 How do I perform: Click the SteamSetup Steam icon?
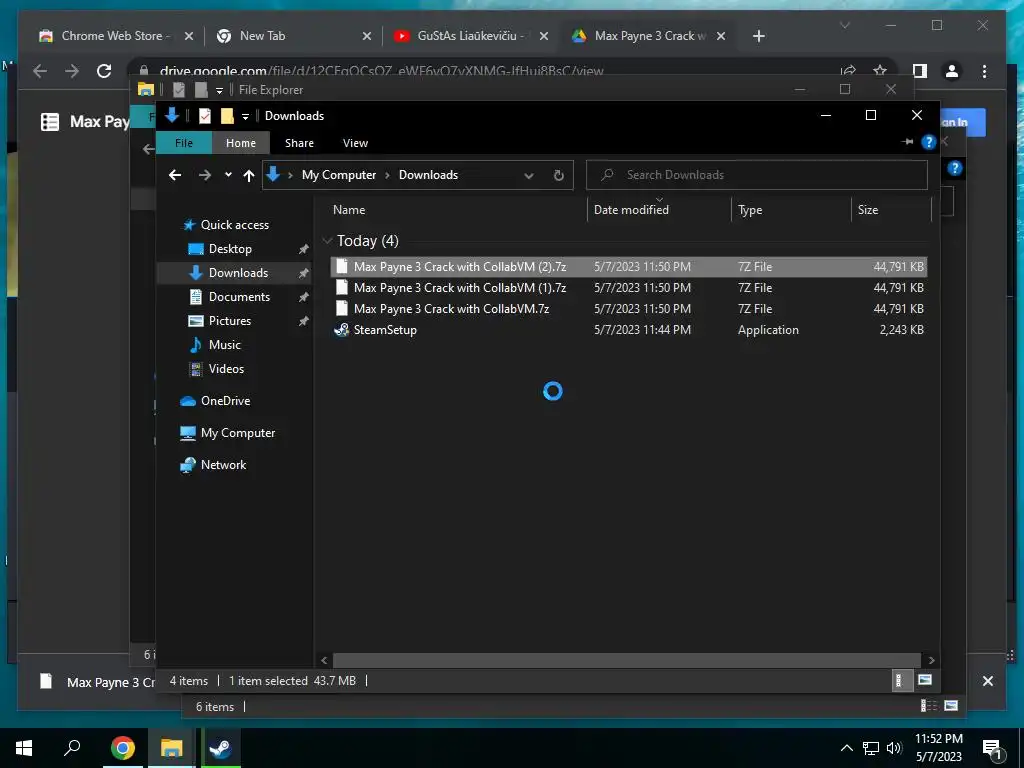(x=342, y=330)
